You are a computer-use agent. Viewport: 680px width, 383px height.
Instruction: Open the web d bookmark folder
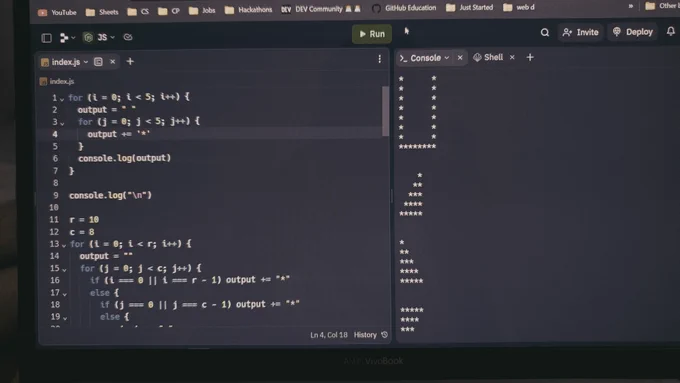pyautogui.click(x=519, y=7)
